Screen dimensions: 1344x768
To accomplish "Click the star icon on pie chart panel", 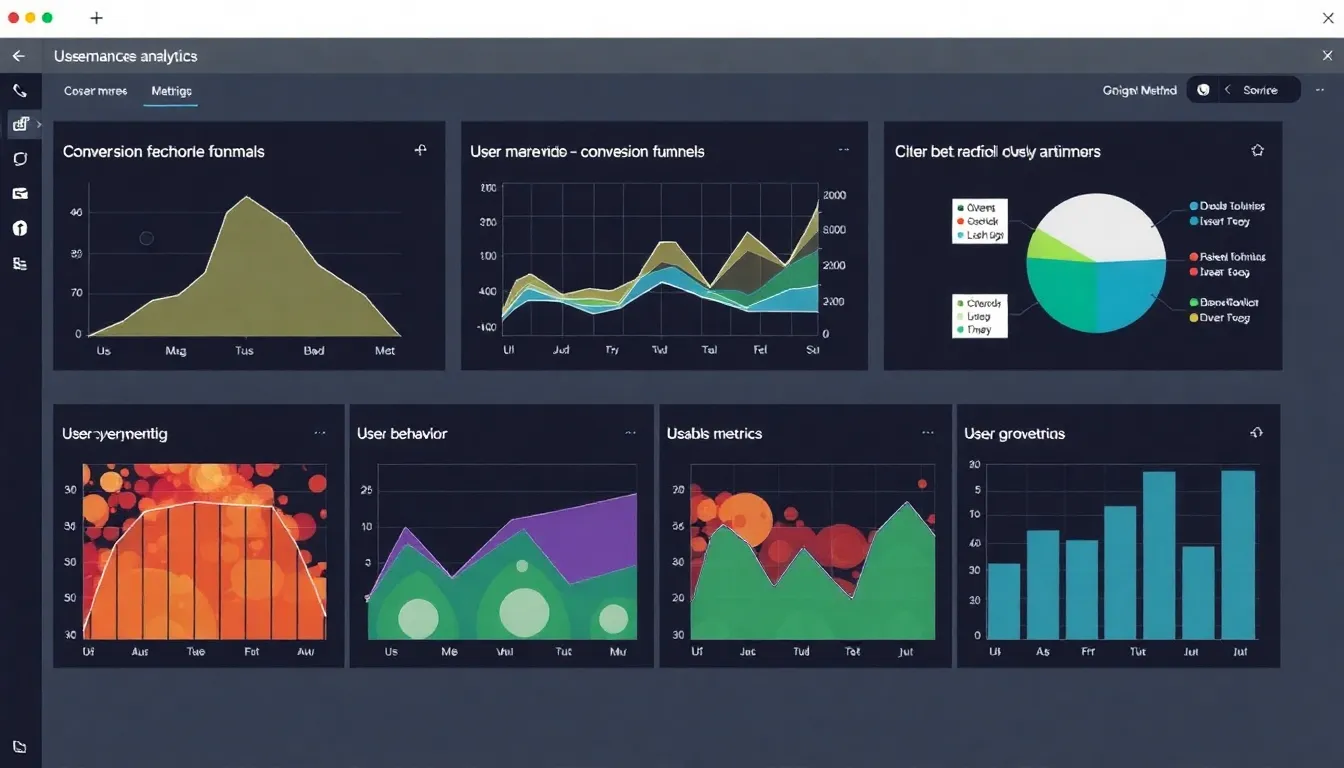I will point(1257,150).
